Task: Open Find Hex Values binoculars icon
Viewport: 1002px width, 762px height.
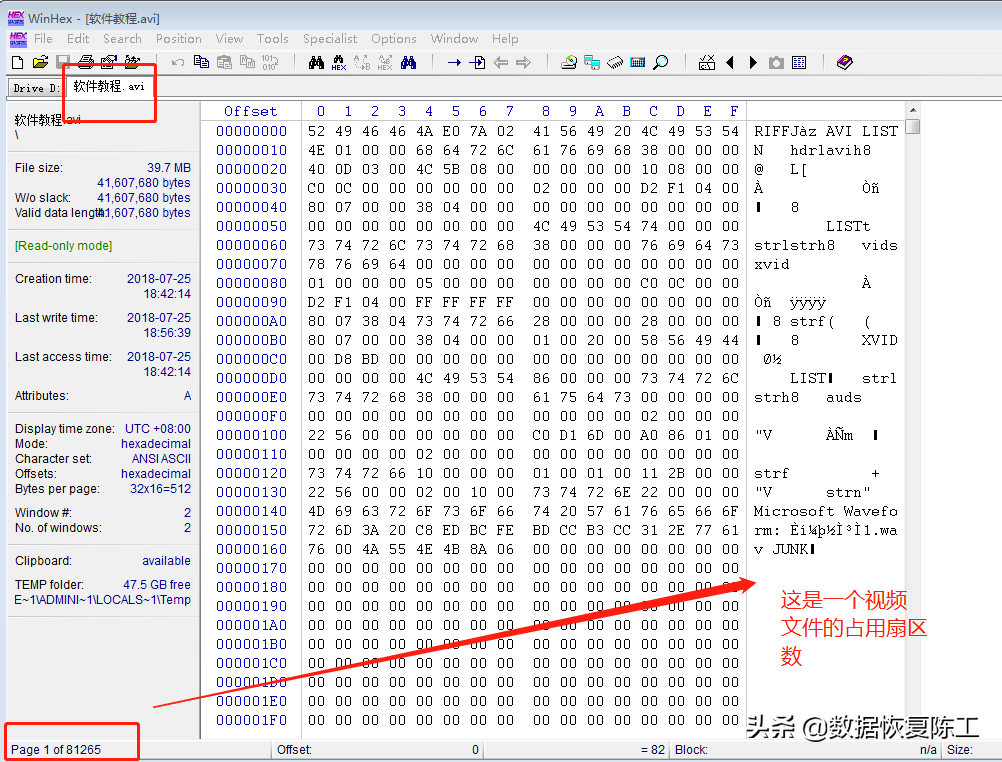Action: [339, 62]
